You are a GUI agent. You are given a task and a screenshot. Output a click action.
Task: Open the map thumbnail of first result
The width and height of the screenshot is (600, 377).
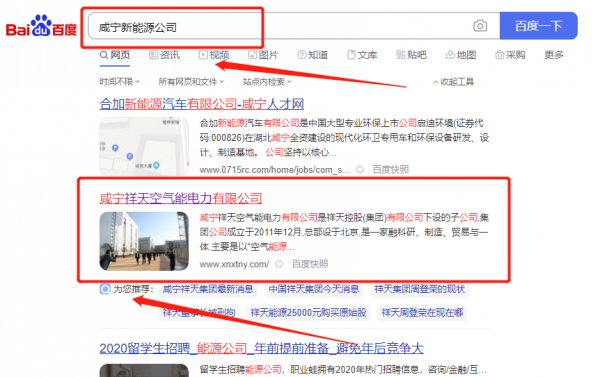pyautogui.click(x=144, y=146)
